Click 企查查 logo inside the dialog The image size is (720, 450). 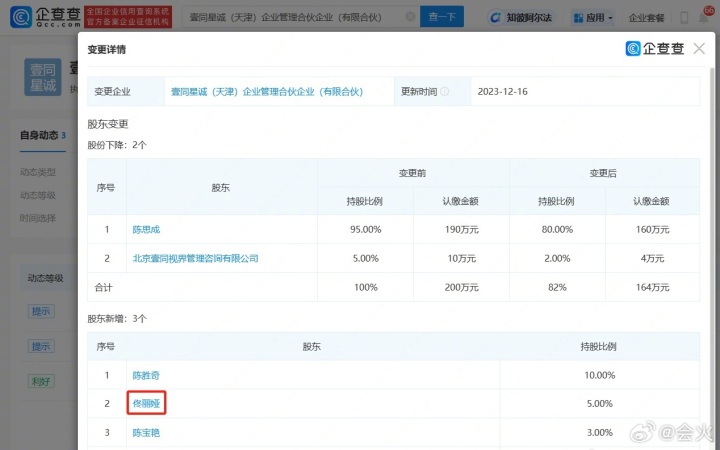point(655,48)
